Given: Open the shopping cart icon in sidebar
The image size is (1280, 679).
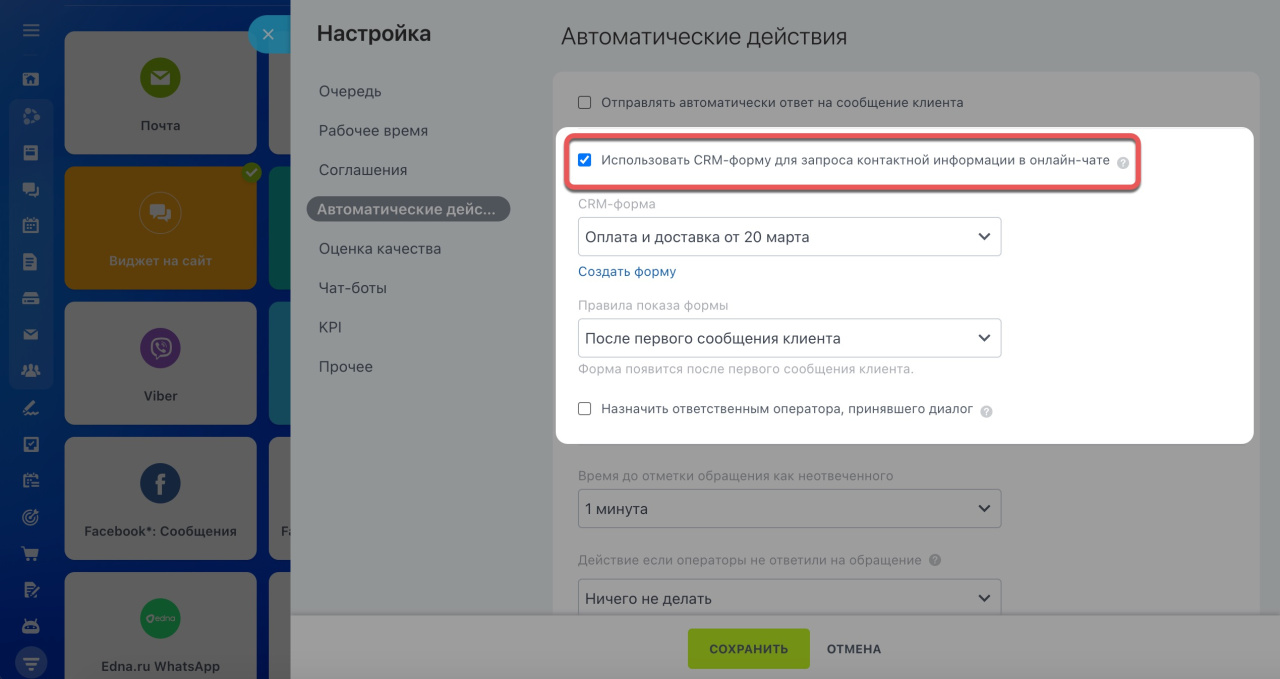Looking at the screenshot, I should click(31, 553).
